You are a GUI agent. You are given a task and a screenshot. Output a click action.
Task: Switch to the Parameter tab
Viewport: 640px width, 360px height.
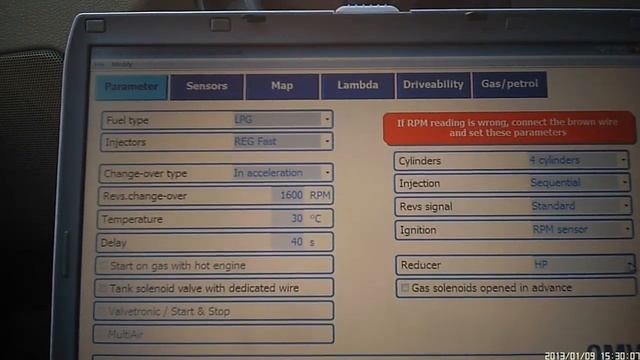[x=131, y=87]
